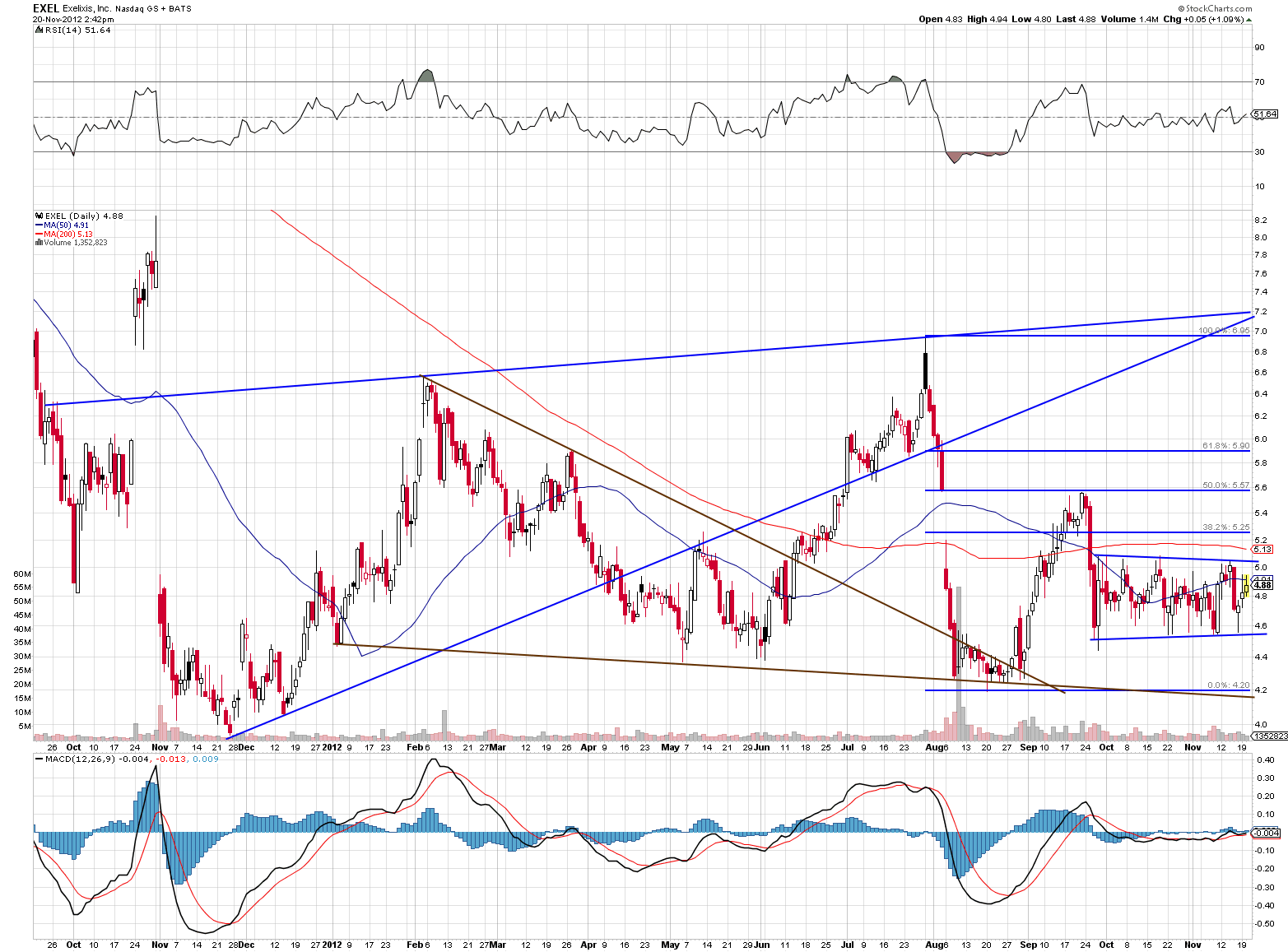This screenshot has width=1288, height=952.
Task: Click the MA(50) 4.91 legend text
Action: 66,225
